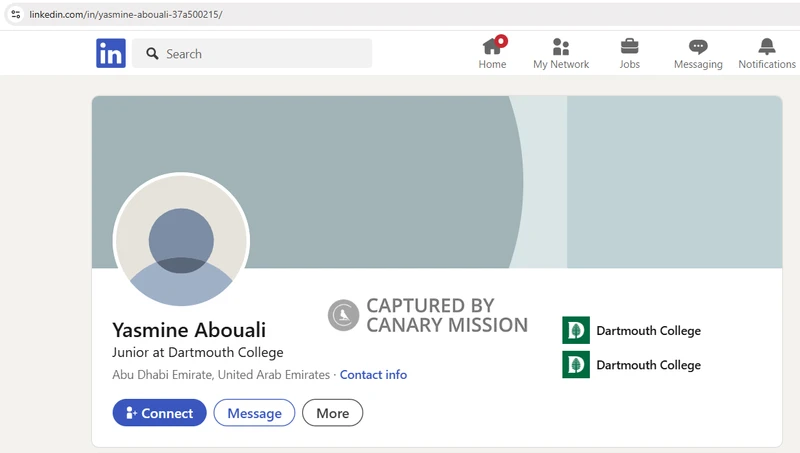Image resolution: width=800 pixels, height=453 pixels.
Task: Click the profile banner background image
Action: pos(437,182)
